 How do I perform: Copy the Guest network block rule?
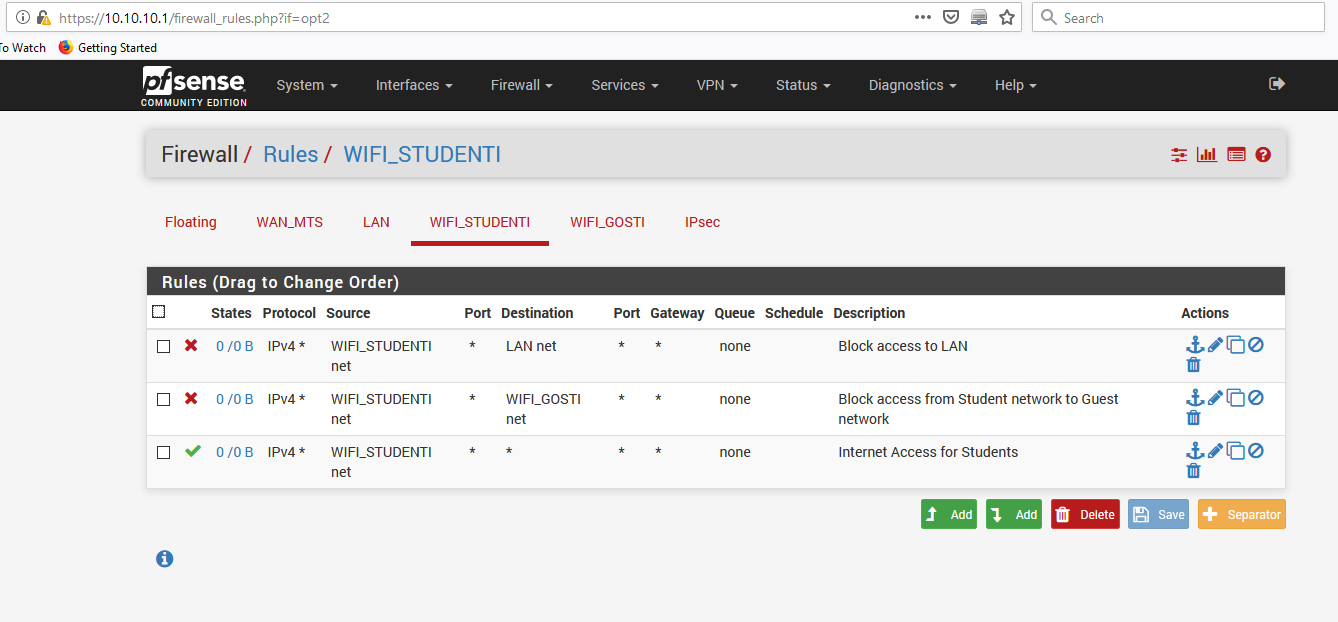coord(1236,397)
